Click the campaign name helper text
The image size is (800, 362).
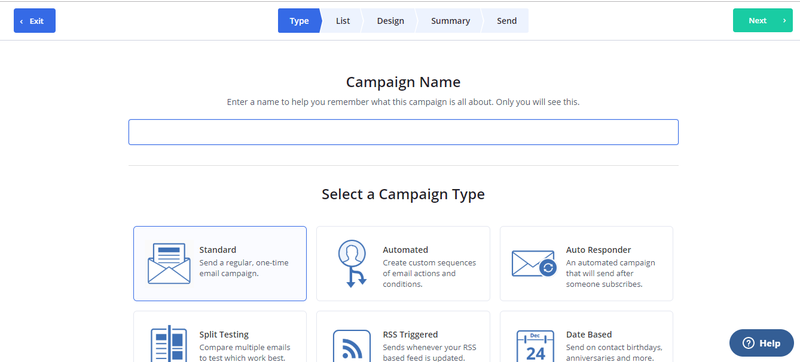point(403,102)
